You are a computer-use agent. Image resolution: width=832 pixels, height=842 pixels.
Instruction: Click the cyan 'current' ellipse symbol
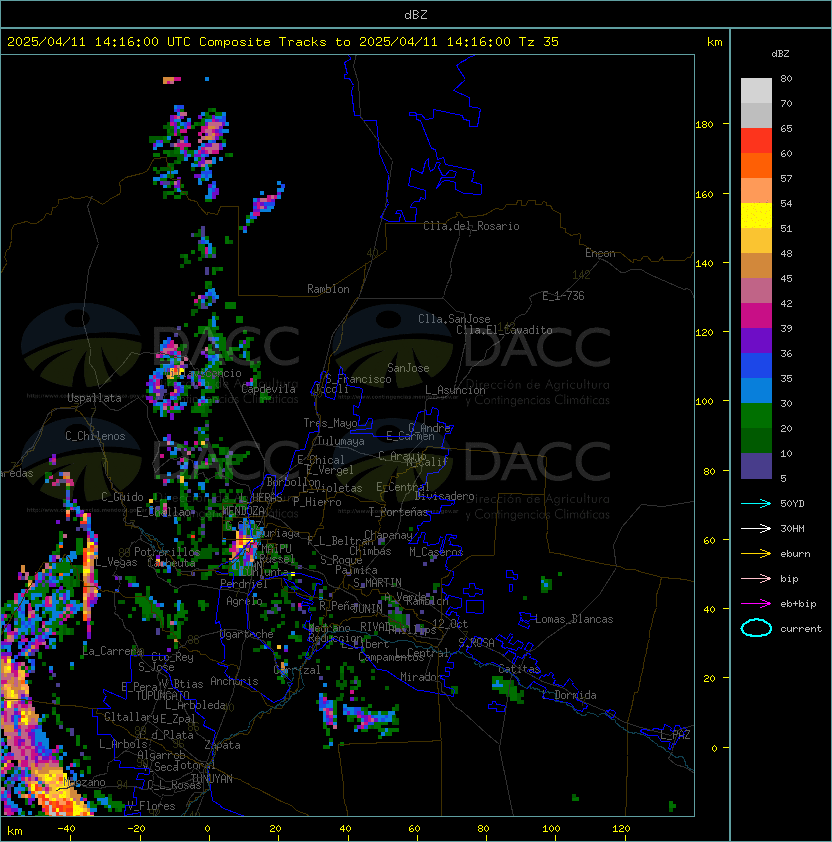click(756, 628)
